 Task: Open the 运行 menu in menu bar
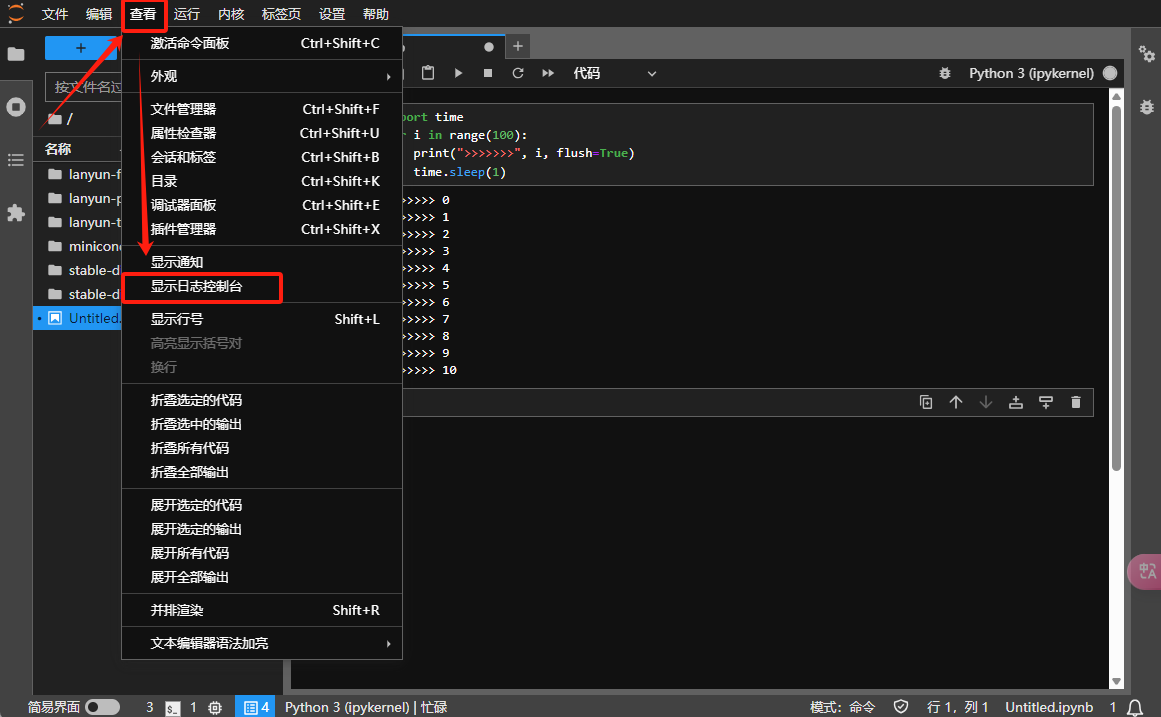(186, 14)
